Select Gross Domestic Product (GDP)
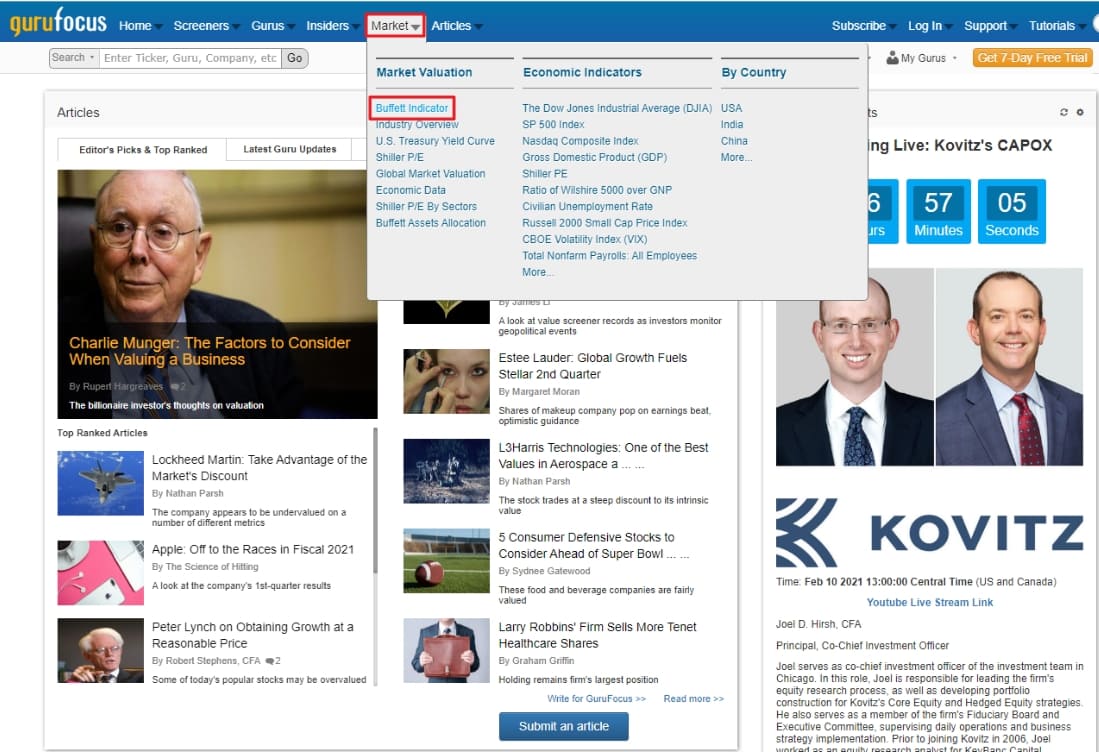Image resolution: width=1099 pixels, height=752 pixels. (x=594, y=157)
